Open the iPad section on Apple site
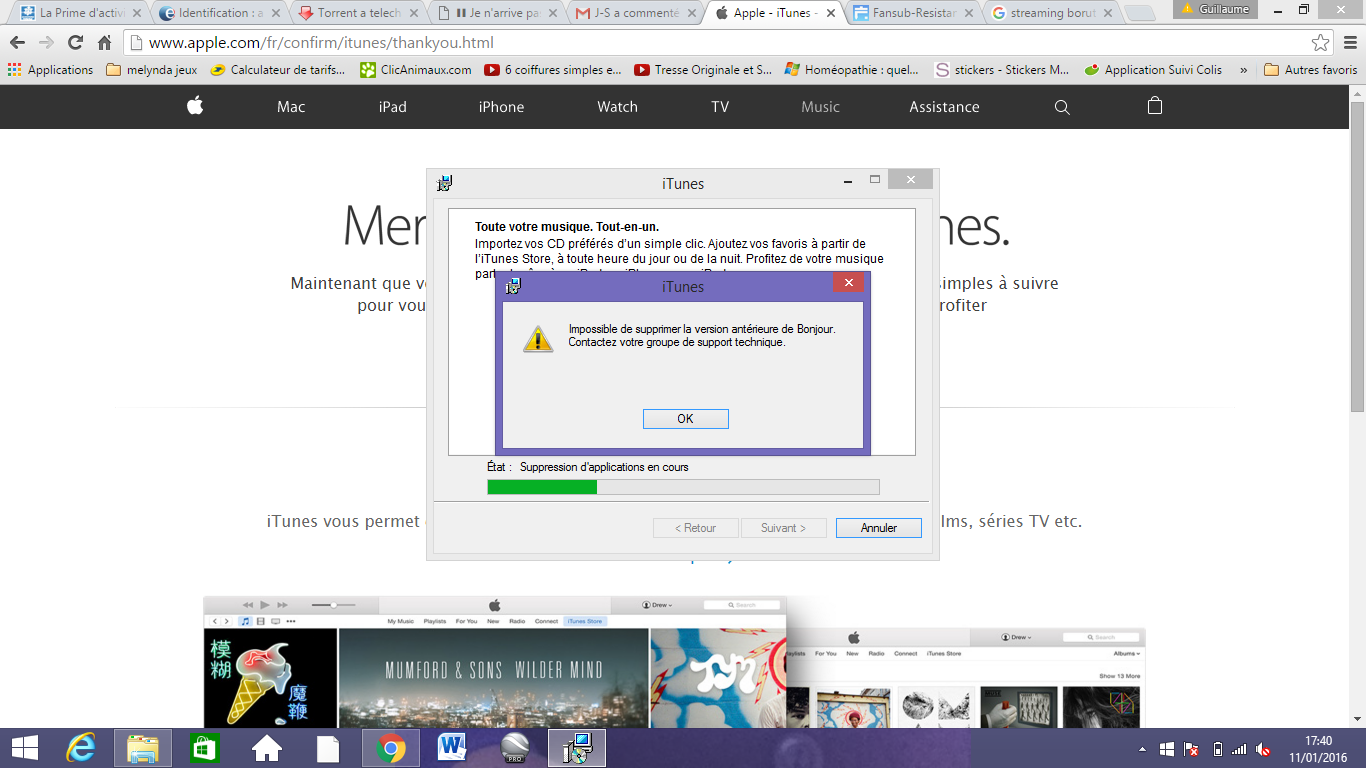This screenshot has width=1366, height=768. [x=392, y=107]
